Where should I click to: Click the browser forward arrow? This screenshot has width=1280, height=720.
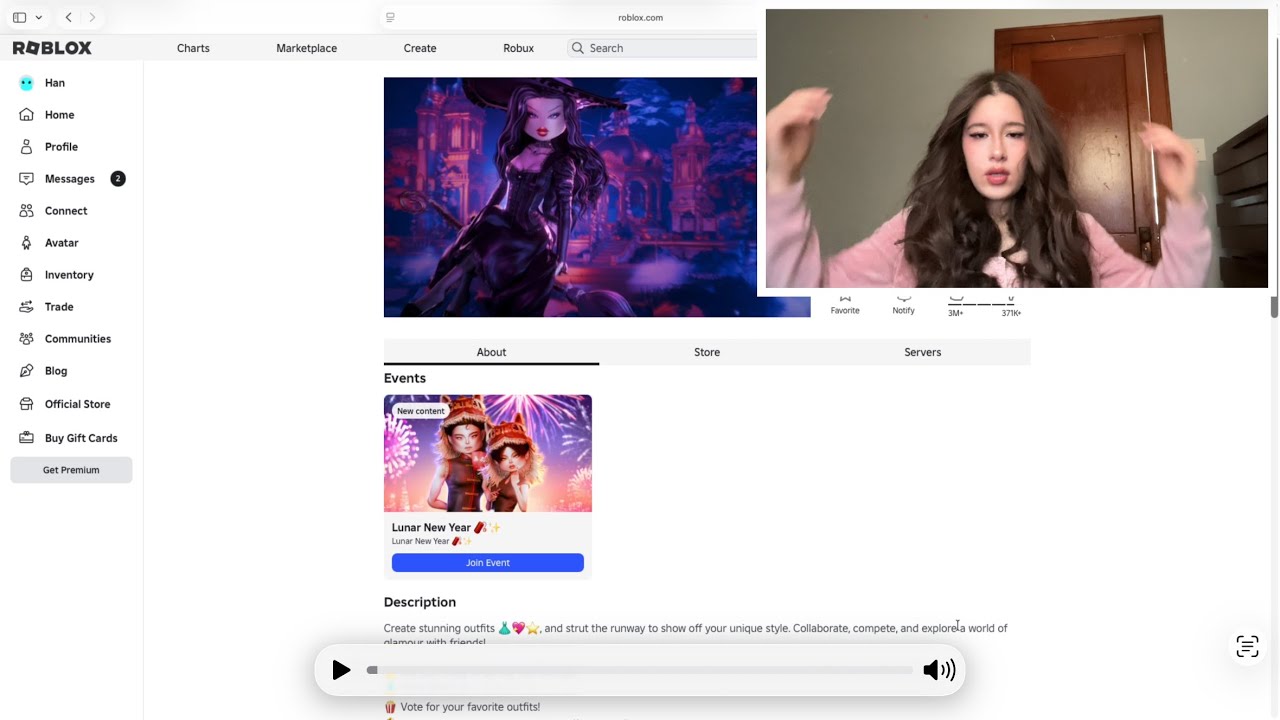point(92,17)
